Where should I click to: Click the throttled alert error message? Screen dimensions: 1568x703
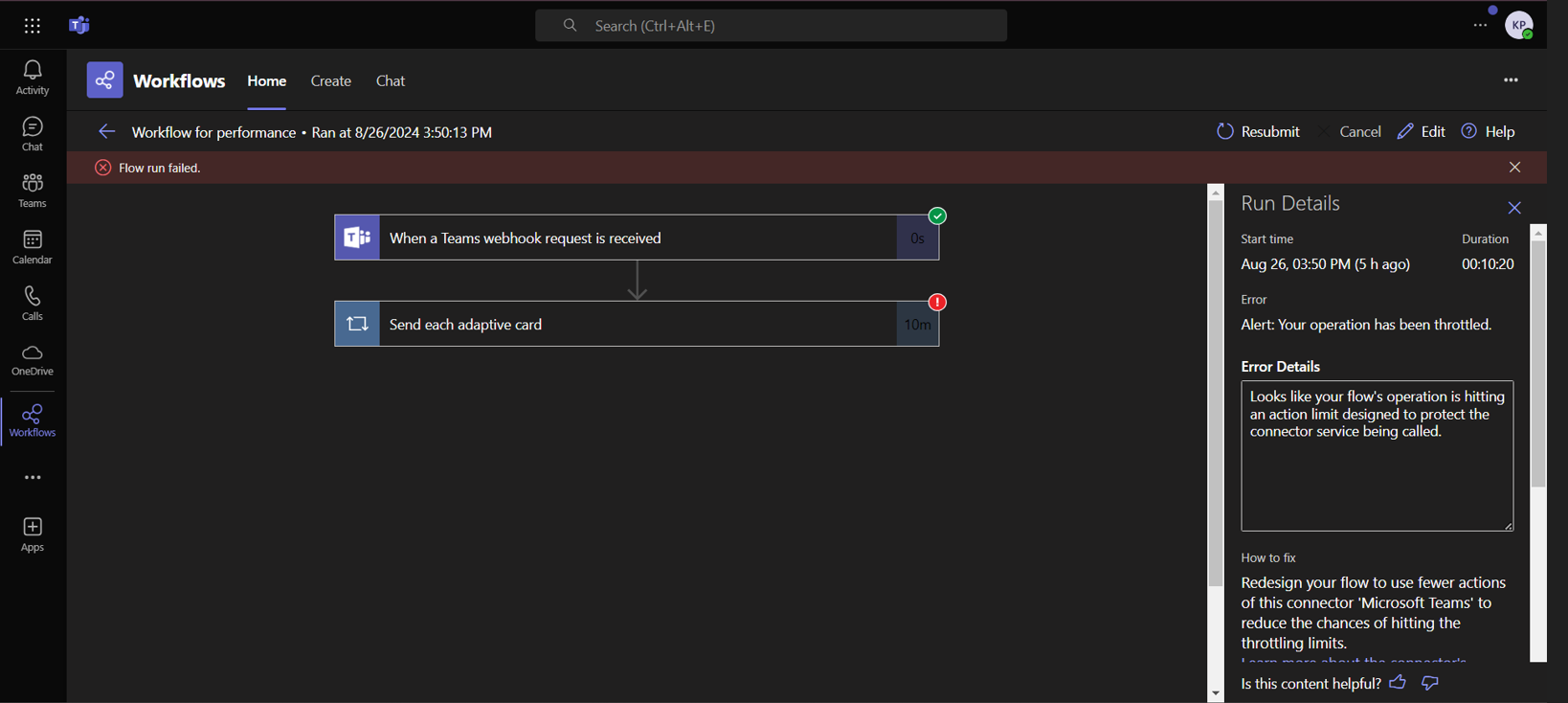(1366, 325)
